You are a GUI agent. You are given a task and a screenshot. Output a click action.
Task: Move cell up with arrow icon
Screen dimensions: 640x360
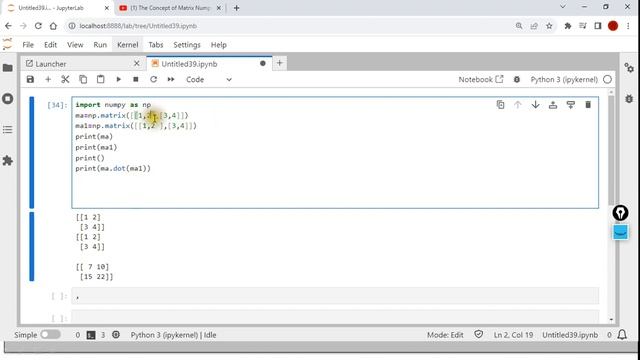[518, 105]
